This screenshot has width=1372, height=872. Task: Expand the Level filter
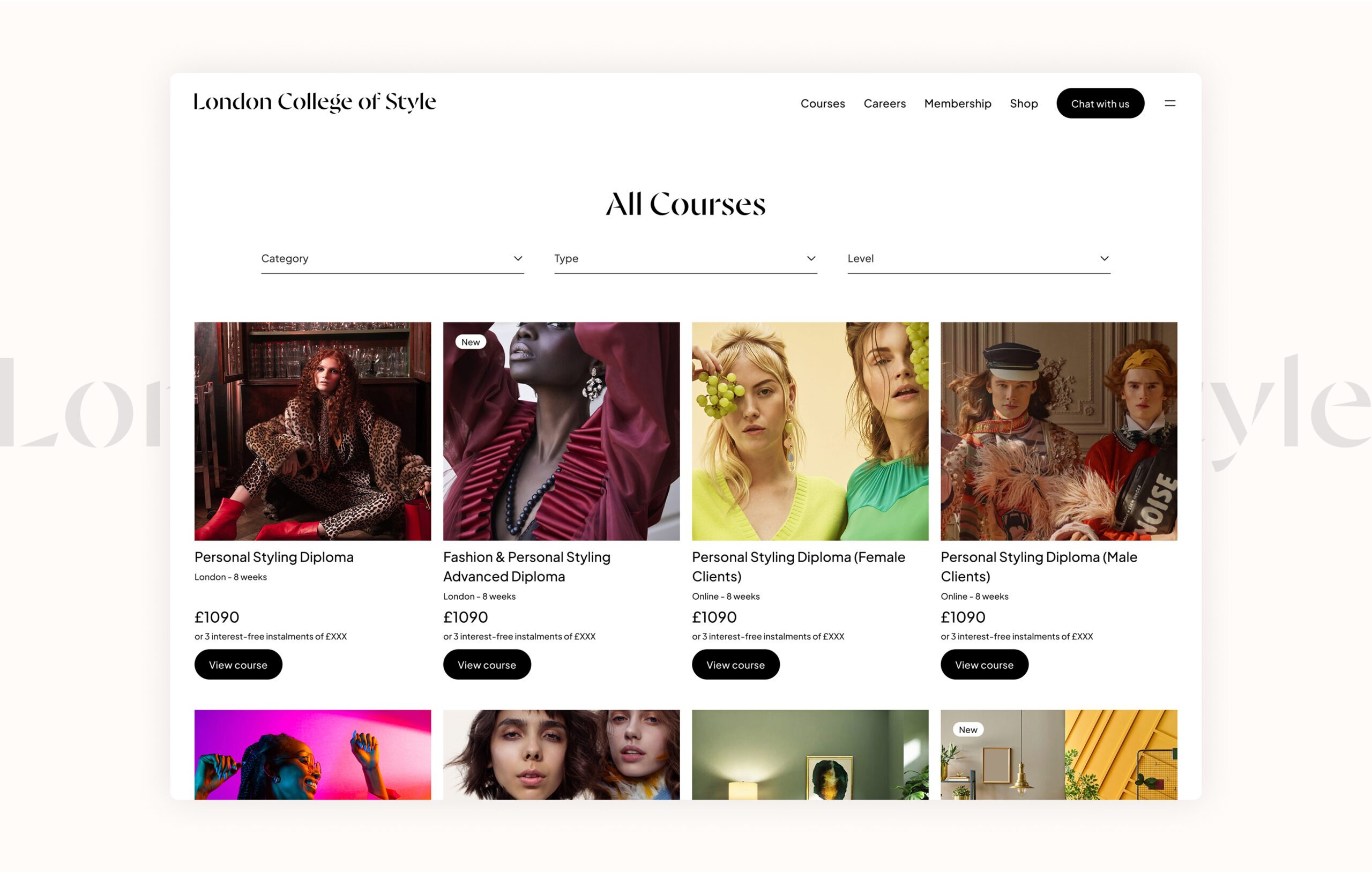[x=979, y=259]
